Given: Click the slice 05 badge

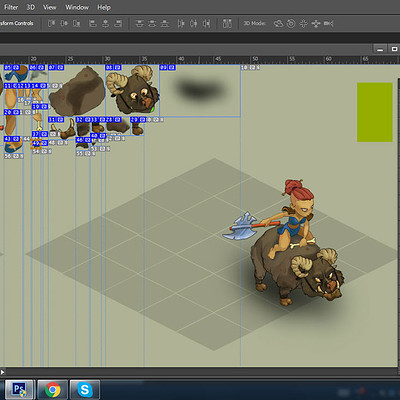Looking at the screenshot, I should click(12, 67).
